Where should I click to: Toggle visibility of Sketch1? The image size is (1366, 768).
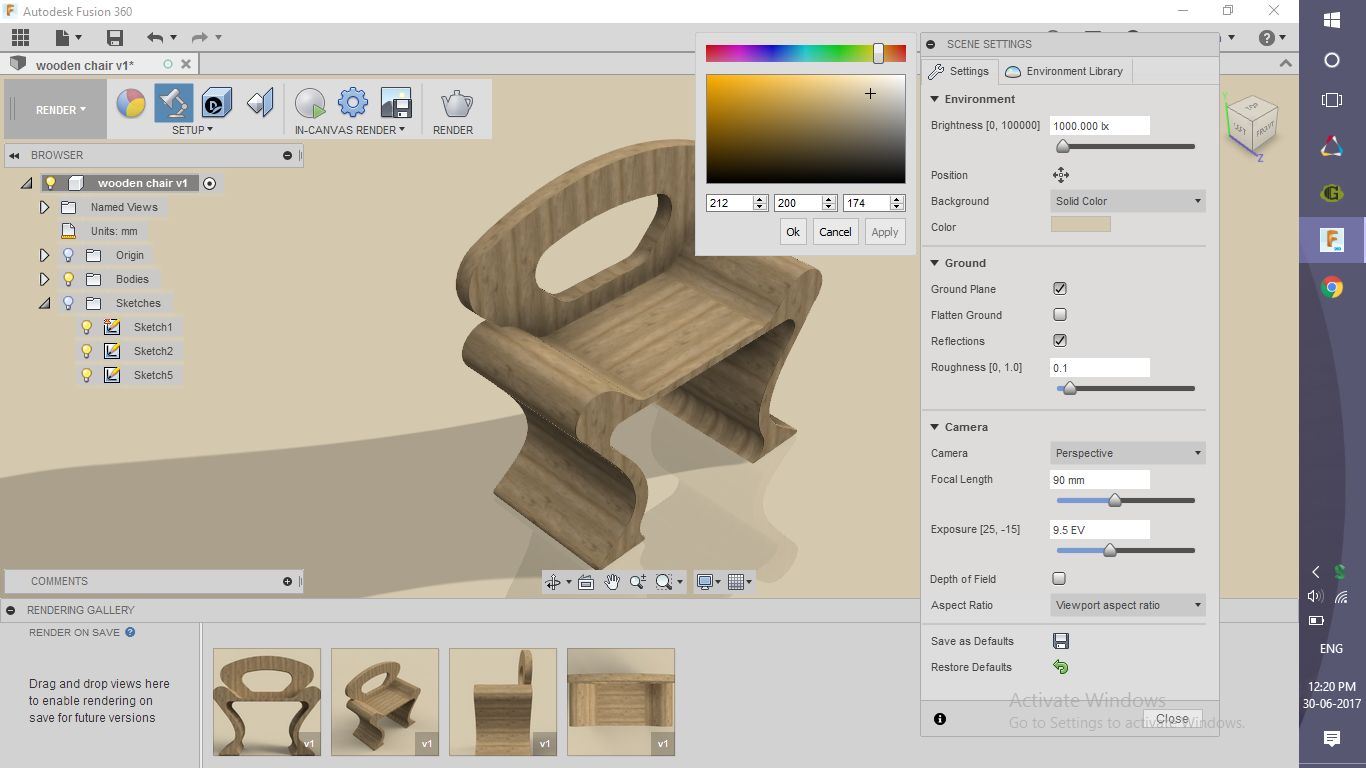87,327
